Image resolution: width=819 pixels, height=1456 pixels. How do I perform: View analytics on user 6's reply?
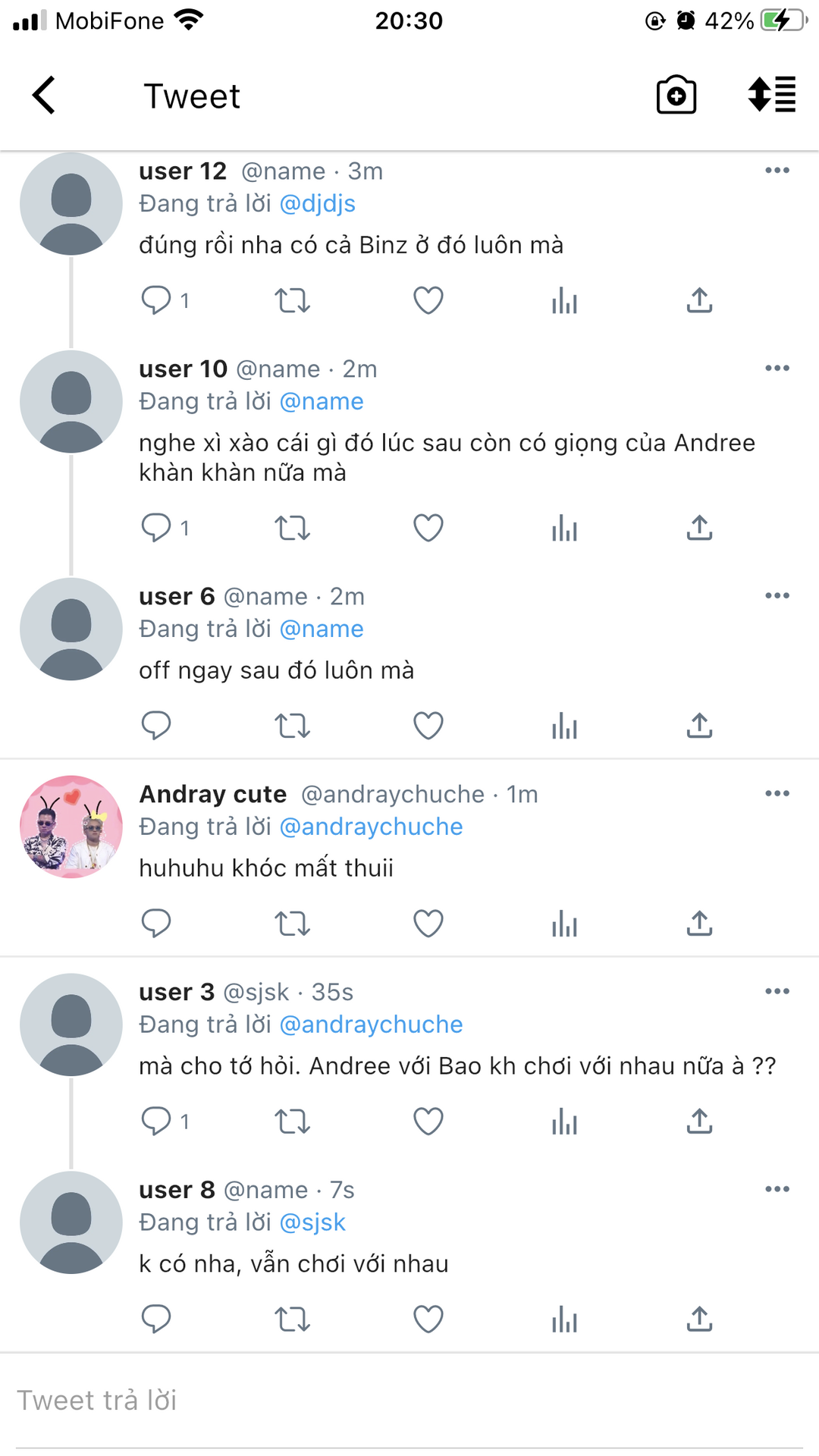(564, 726)
